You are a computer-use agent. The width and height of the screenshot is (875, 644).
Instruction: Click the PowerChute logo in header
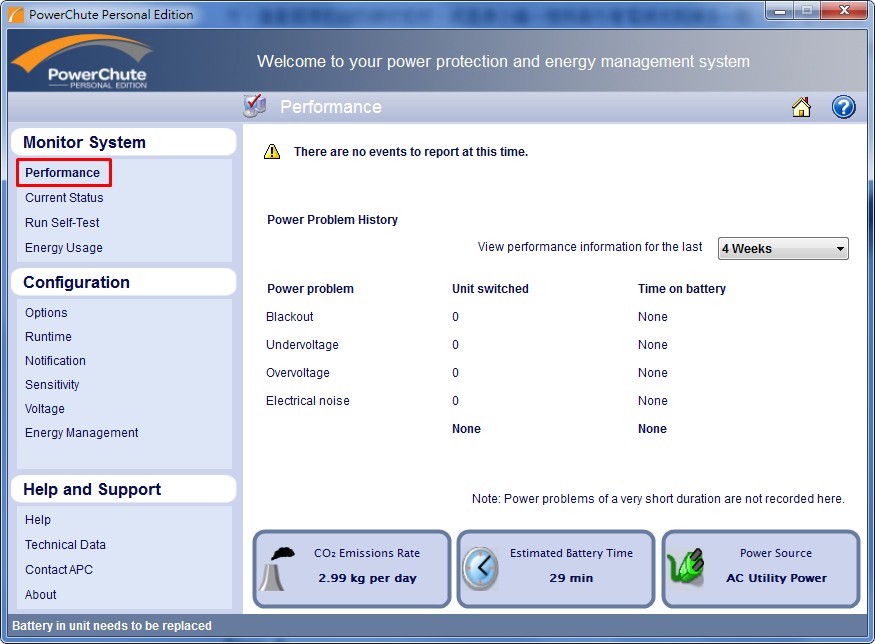[x=83, y=63]
